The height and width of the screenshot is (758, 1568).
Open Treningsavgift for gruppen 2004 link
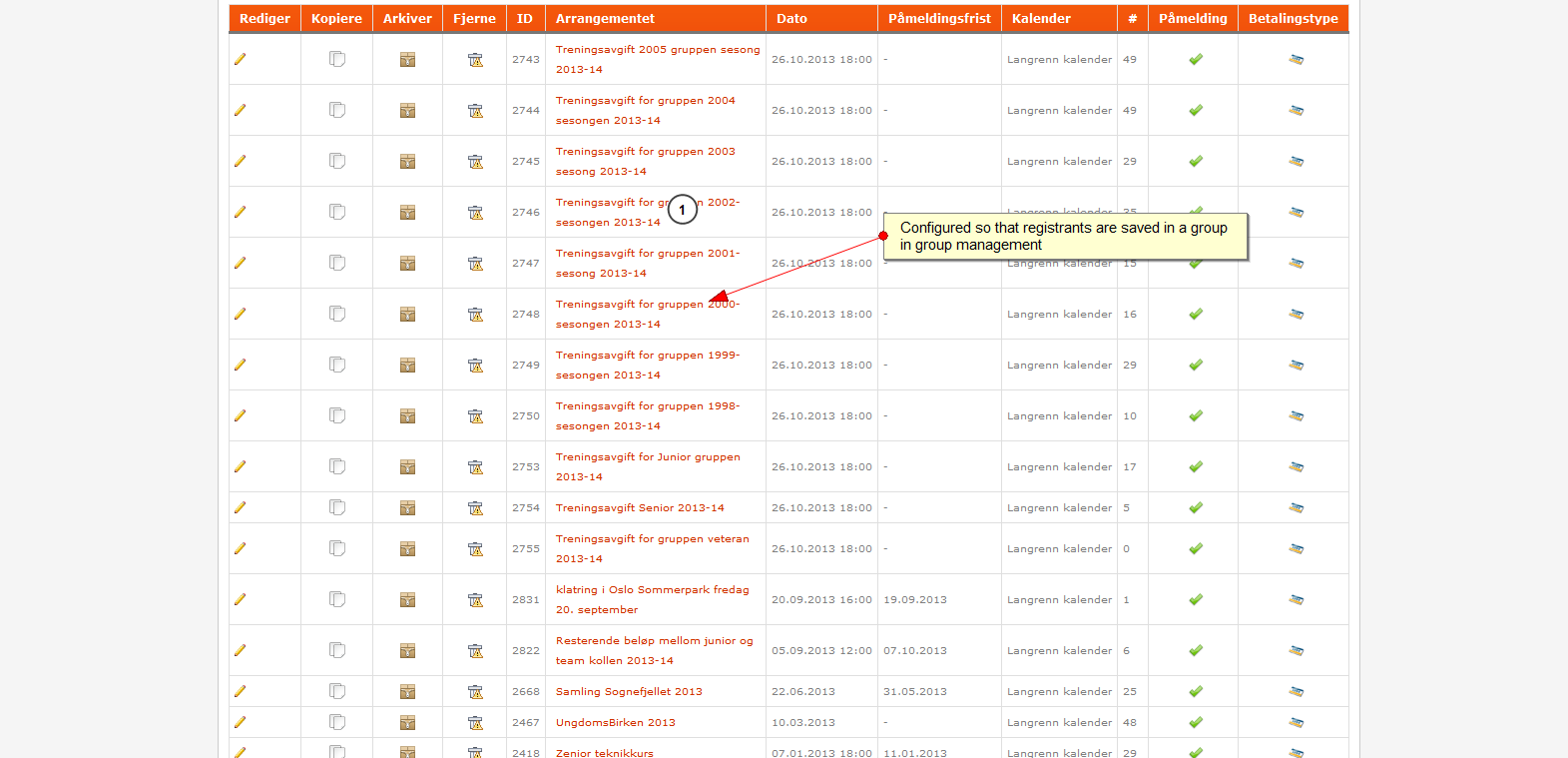646,110
